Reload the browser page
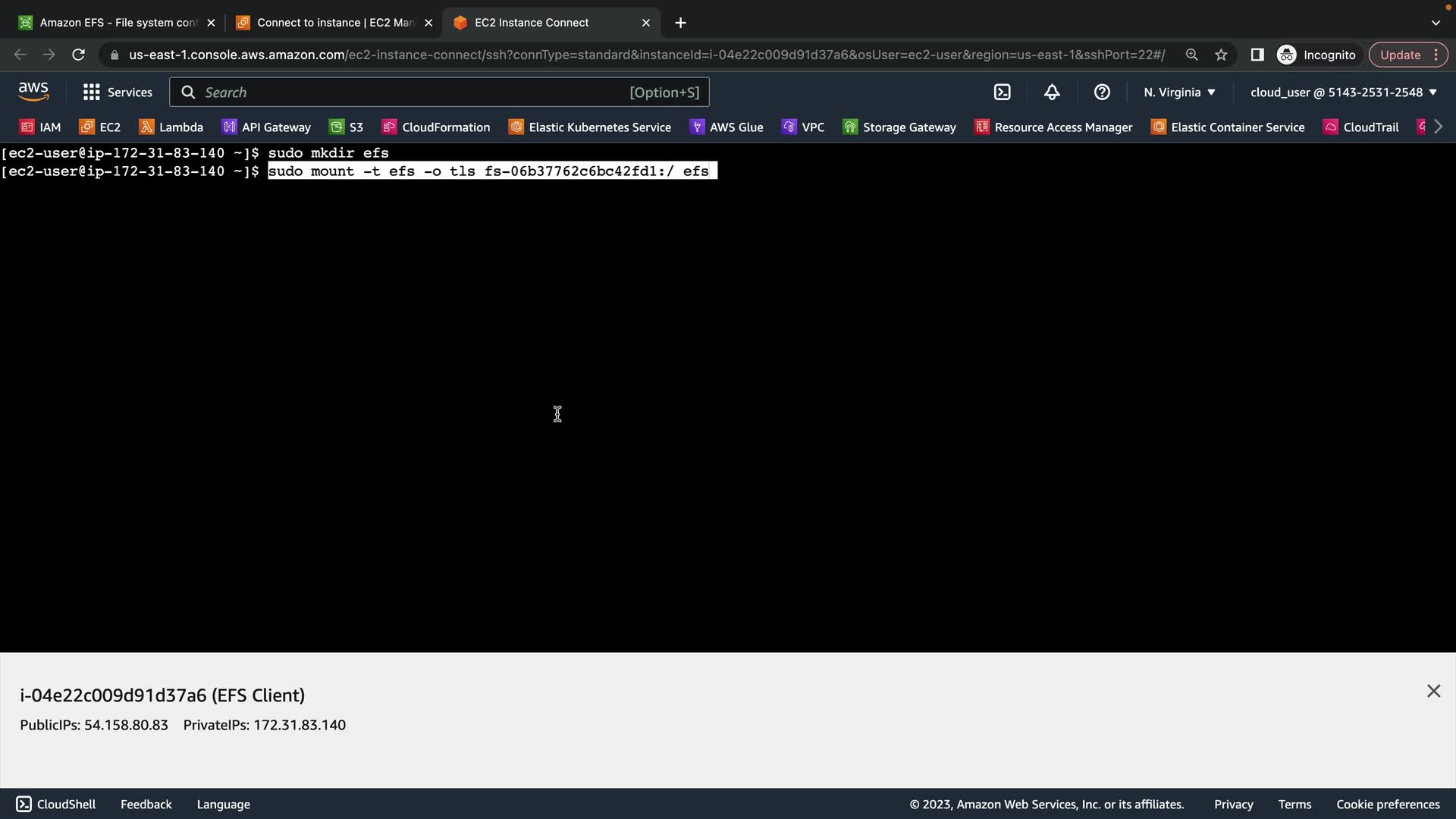 click(78, 55)
